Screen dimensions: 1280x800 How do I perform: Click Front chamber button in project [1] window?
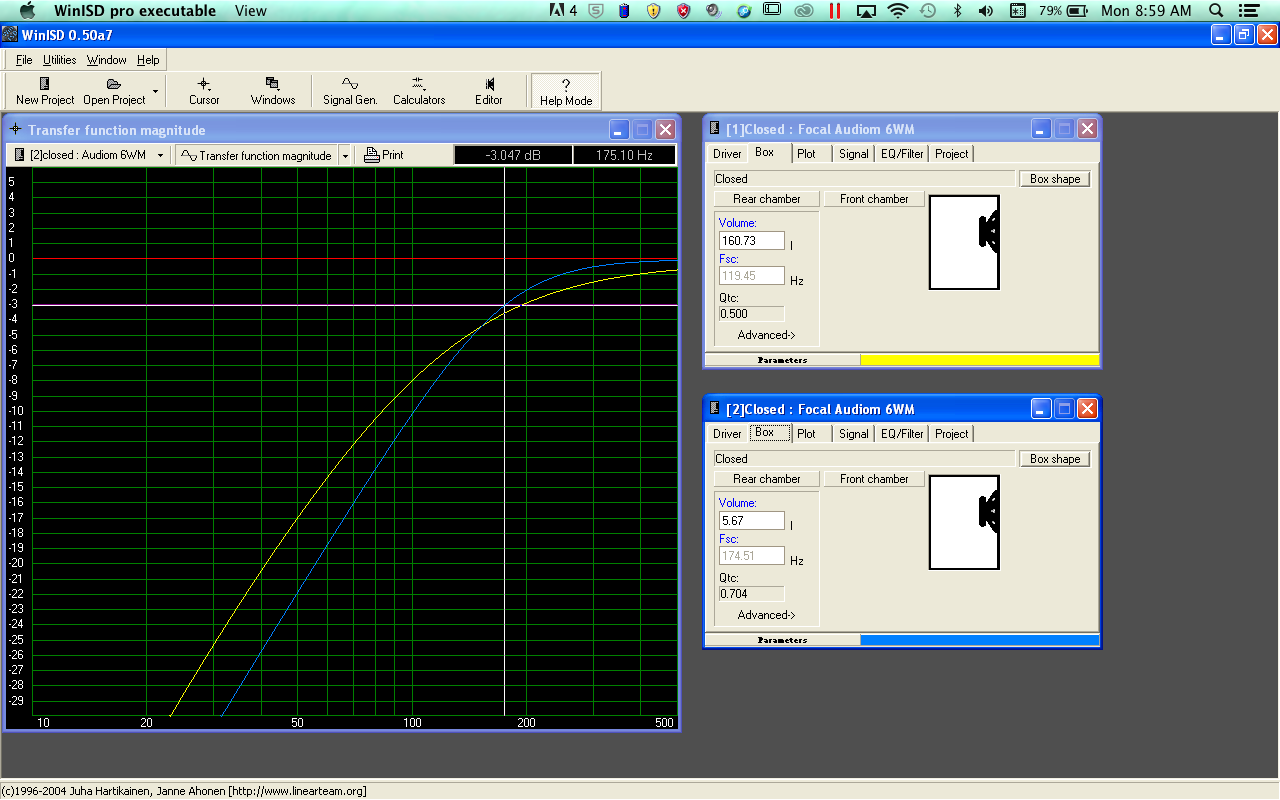tap(874, 199)
